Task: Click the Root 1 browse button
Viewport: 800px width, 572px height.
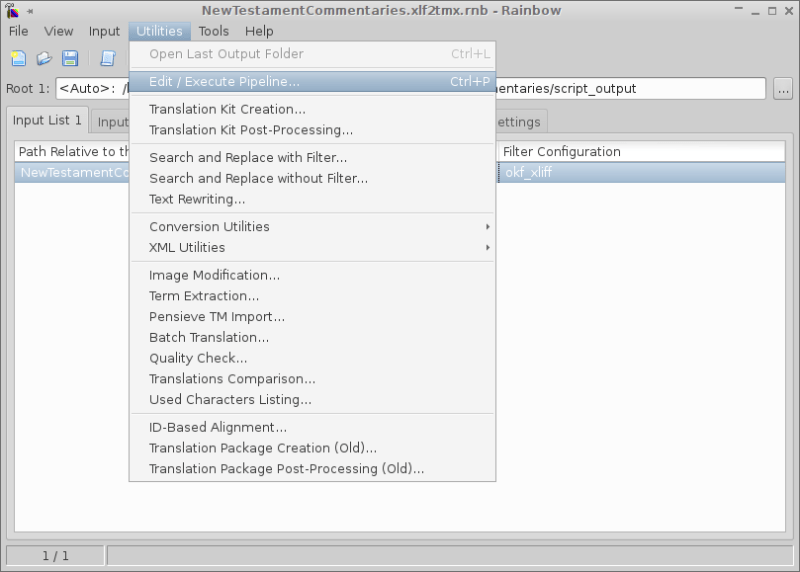Action: tap(783, 89)
